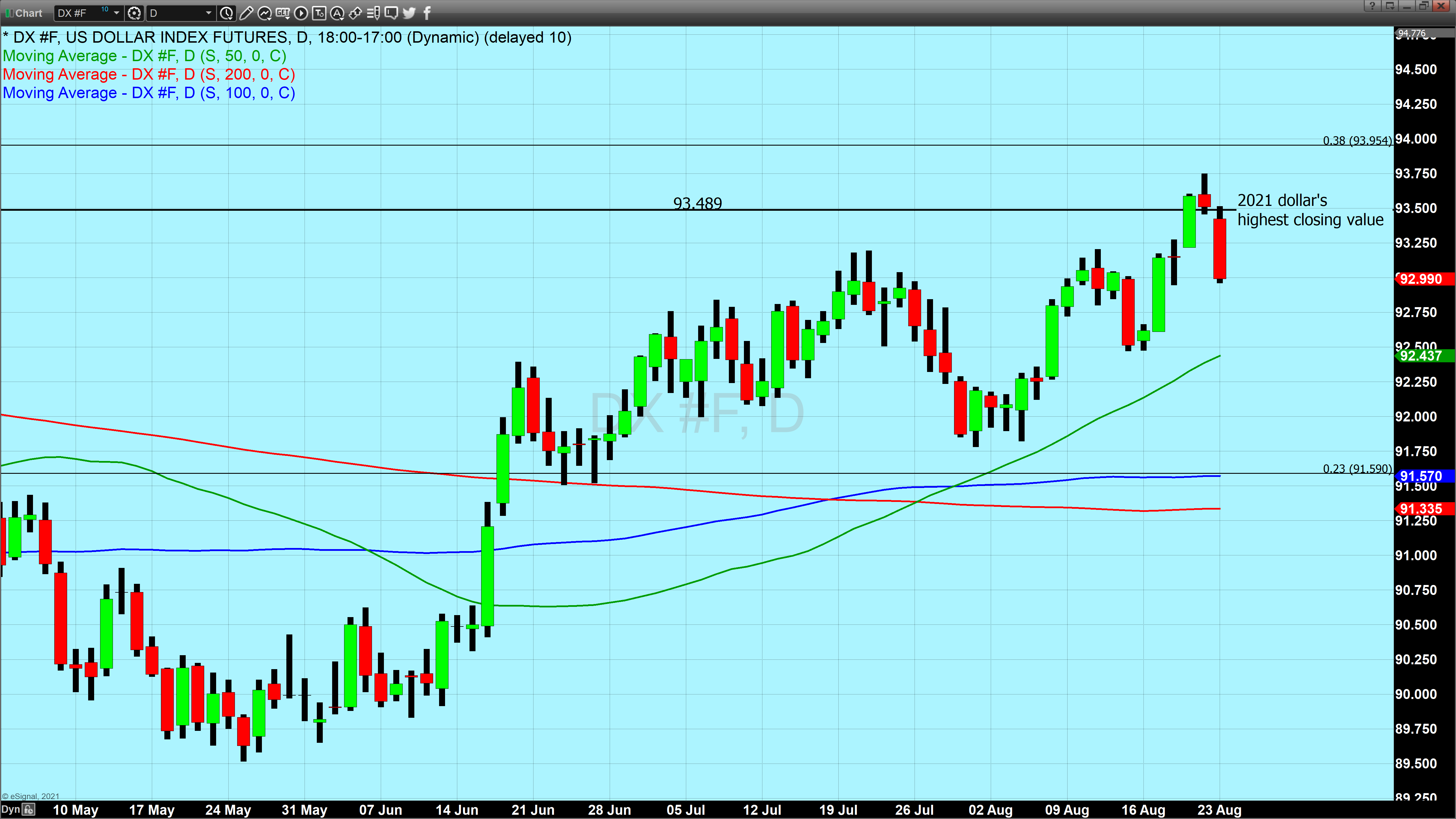This screenshot has width=1456, height=819.
Task: Click the trade arrows icon
Action: pyautogui.click(x=355, y=13)
